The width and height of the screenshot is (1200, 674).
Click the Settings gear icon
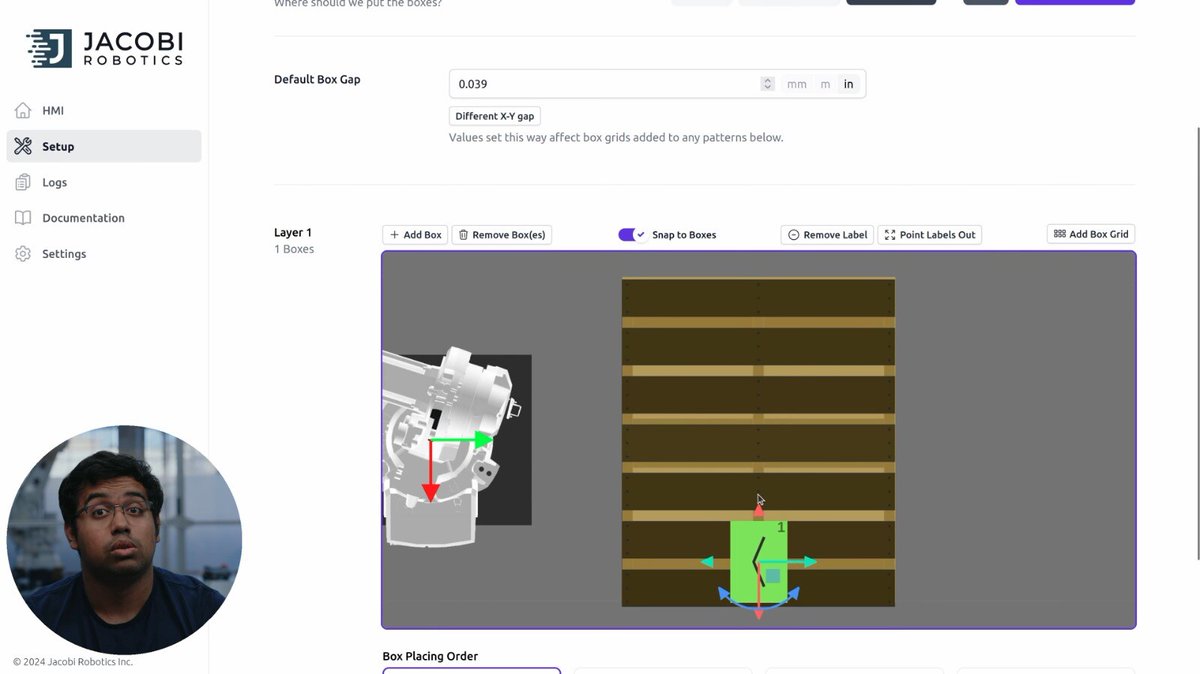[x=23, y=254]
